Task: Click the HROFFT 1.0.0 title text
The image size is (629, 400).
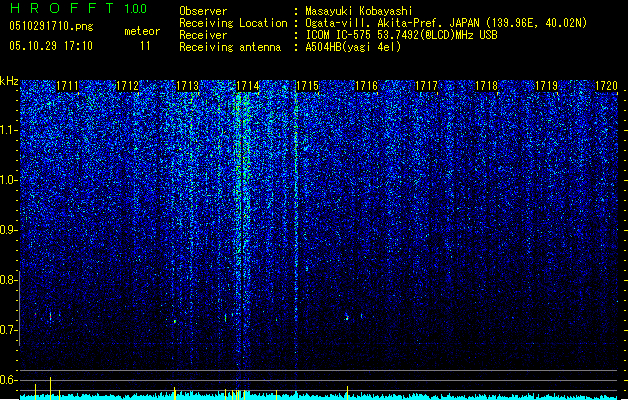Action: 78,8
